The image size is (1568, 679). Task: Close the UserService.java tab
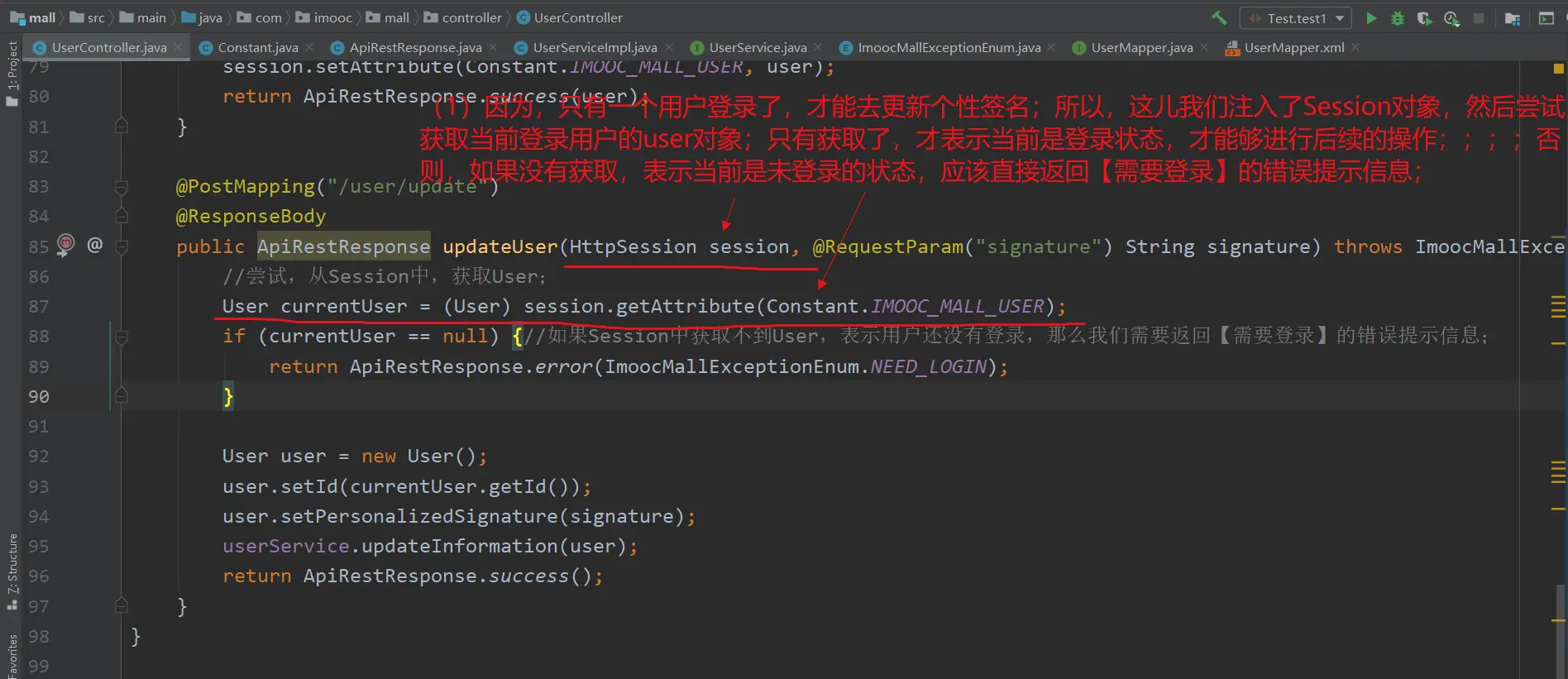(818, 47)
